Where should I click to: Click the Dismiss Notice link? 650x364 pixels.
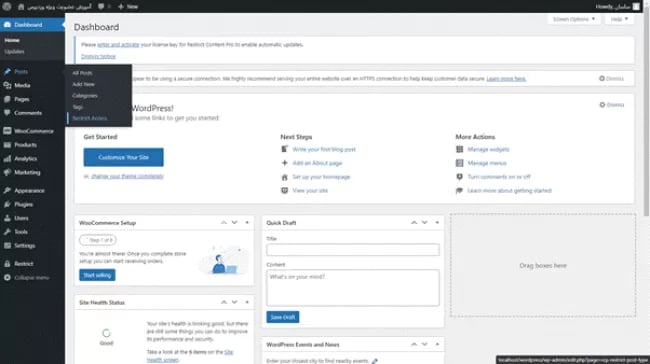point(98,56)
